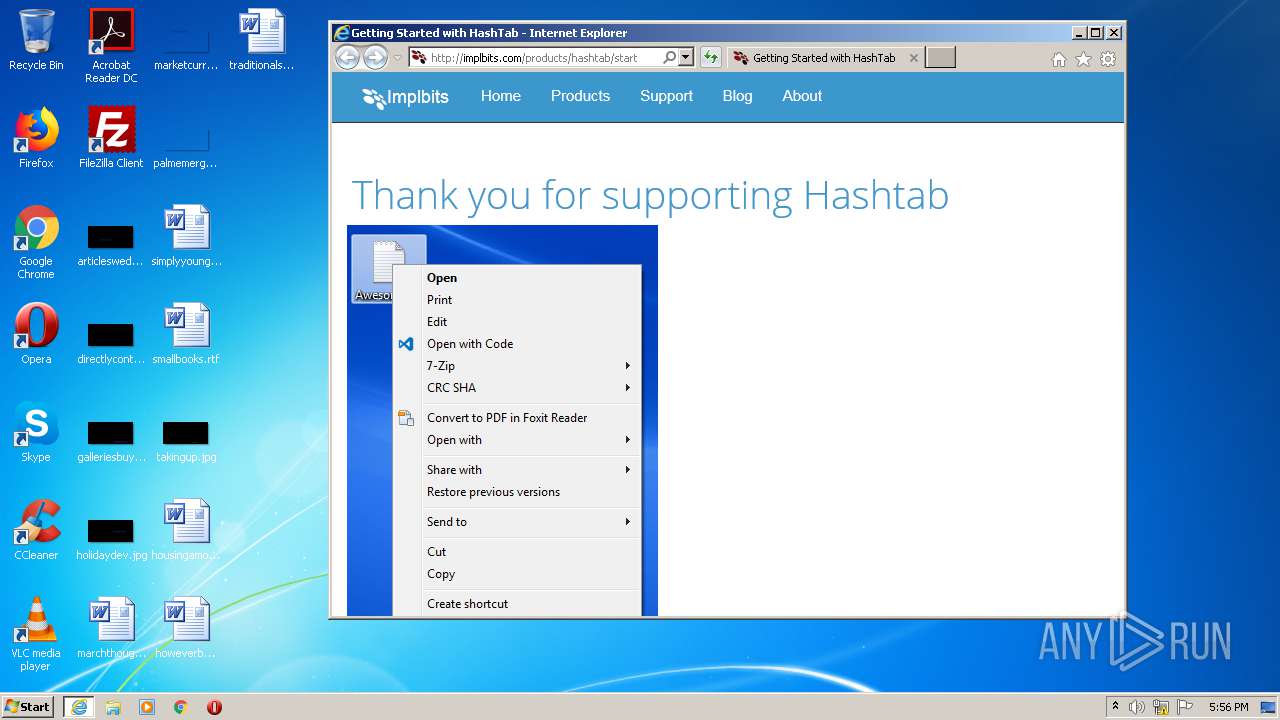Select the marchthoug Word document icon

pyautogui.click(x=111, y=628)
